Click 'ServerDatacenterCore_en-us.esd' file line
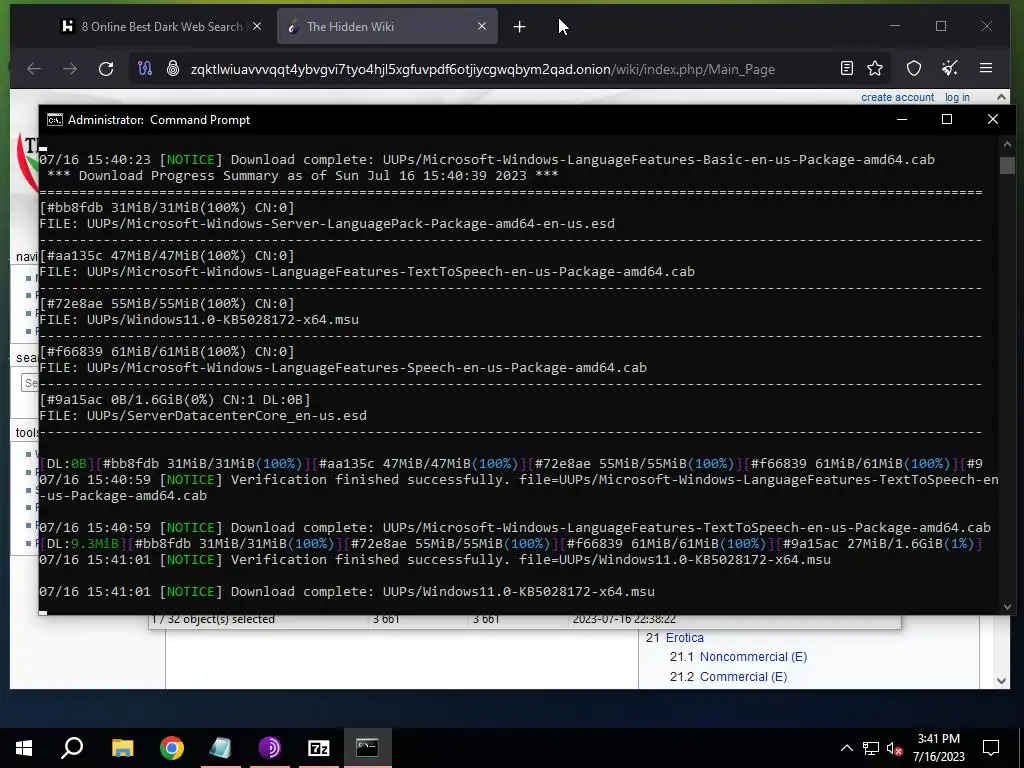Screen dimensions: 1024x768 coord(203,416)
